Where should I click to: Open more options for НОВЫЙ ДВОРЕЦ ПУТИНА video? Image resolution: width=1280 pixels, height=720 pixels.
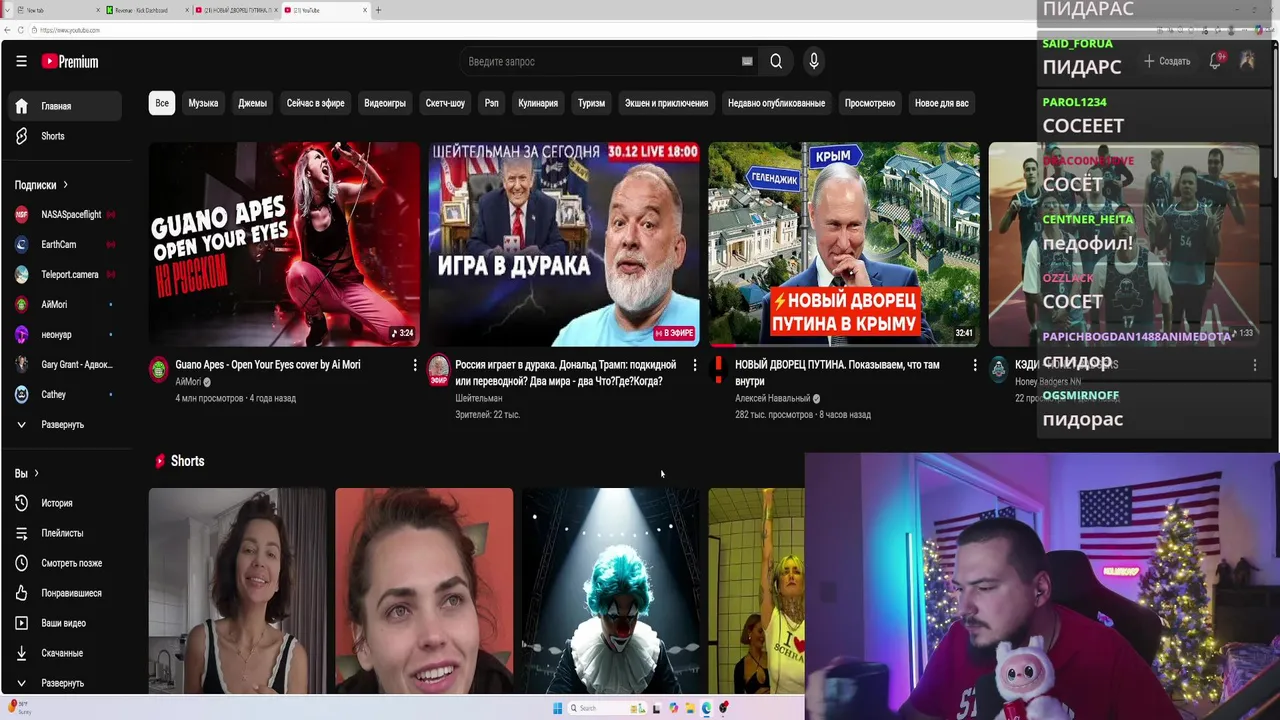tap(975, 365)
